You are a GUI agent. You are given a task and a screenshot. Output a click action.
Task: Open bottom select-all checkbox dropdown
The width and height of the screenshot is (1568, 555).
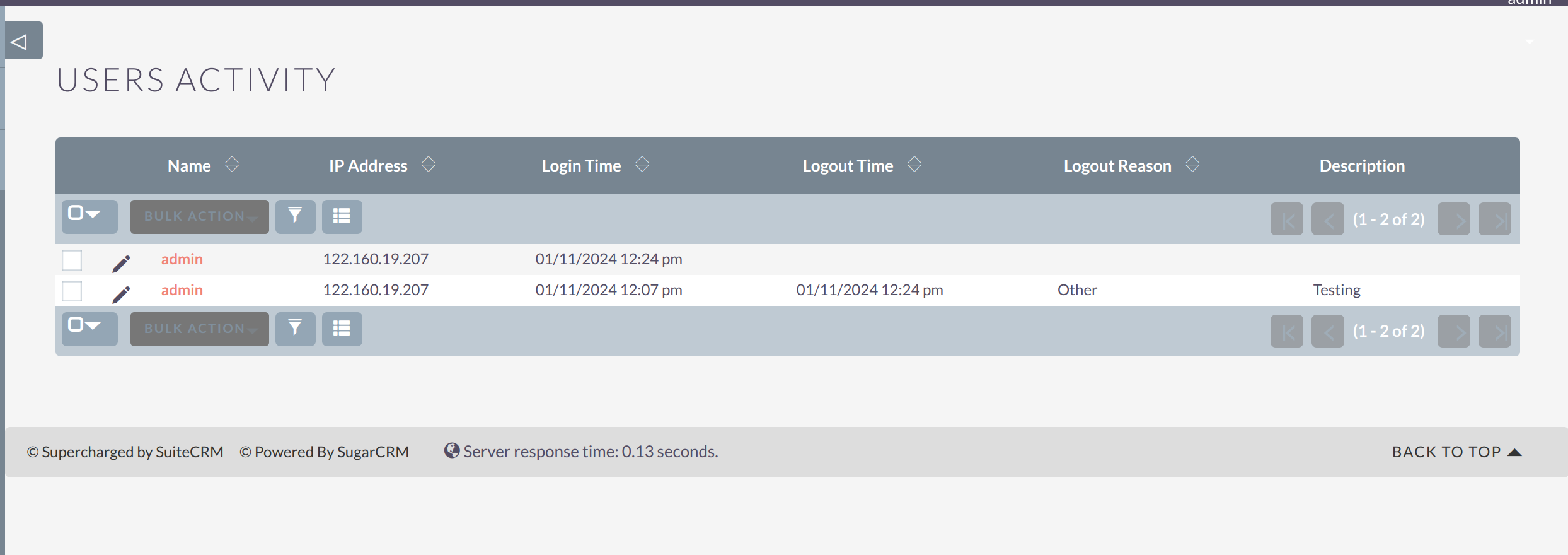click(89, 327)
